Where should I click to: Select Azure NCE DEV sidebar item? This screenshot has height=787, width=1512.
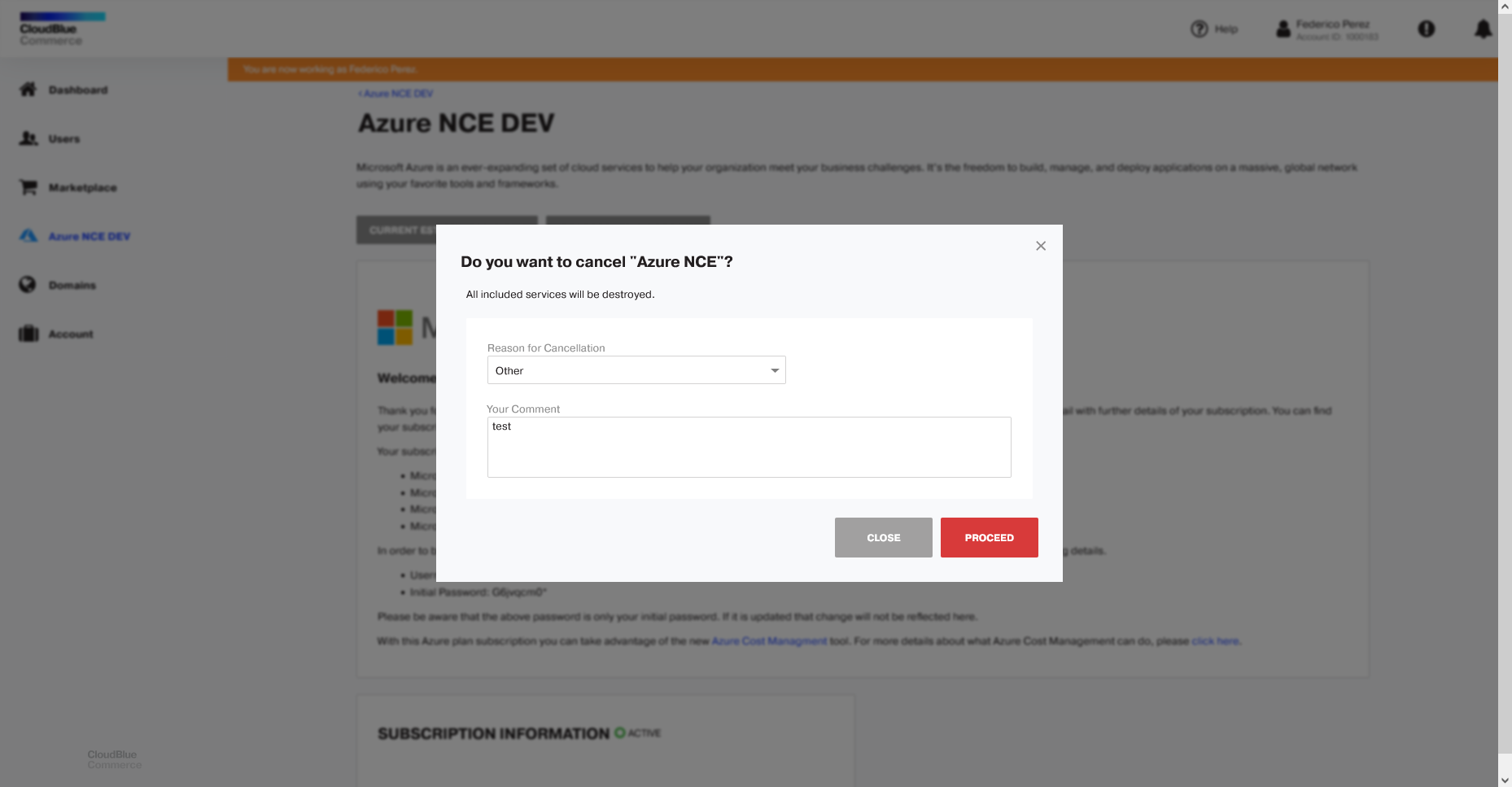click(x=90, y=237)
